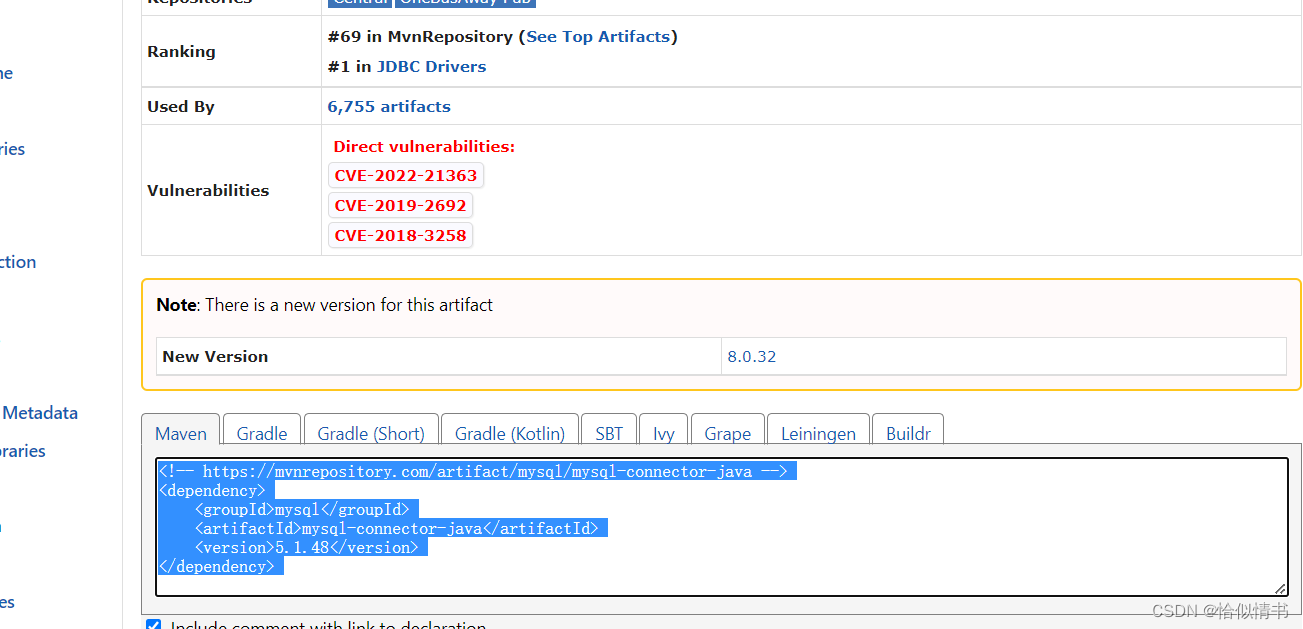This screenshot has width=1303, height=629.
Task: Open the CVE-2019-2692 vulnerability page
Action: 400,204
